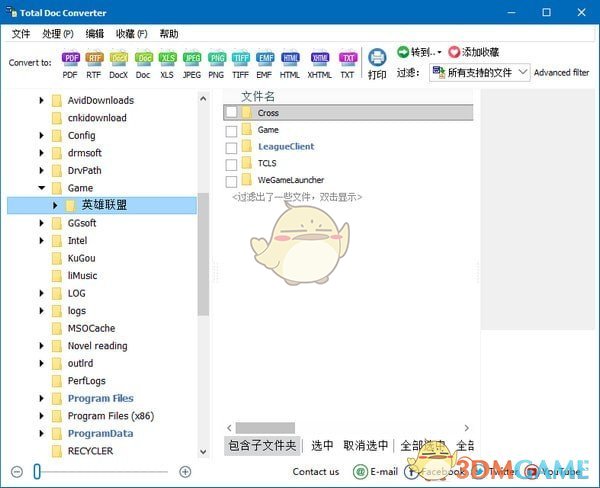The width and height of the screenshot is (600, 488).
Task: Select the TIFF format icon
Action: pos(241,59)
